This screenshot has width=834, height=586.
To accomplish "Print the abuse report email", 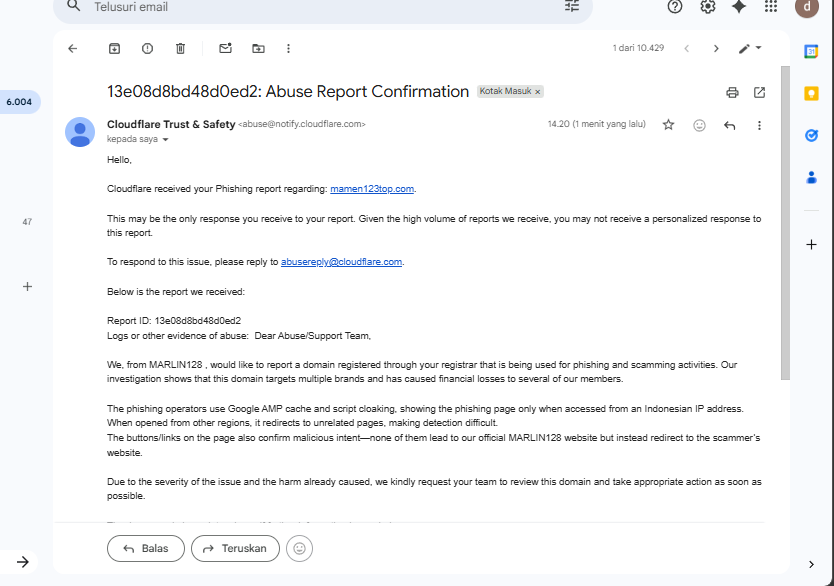I will coord(732,92).
